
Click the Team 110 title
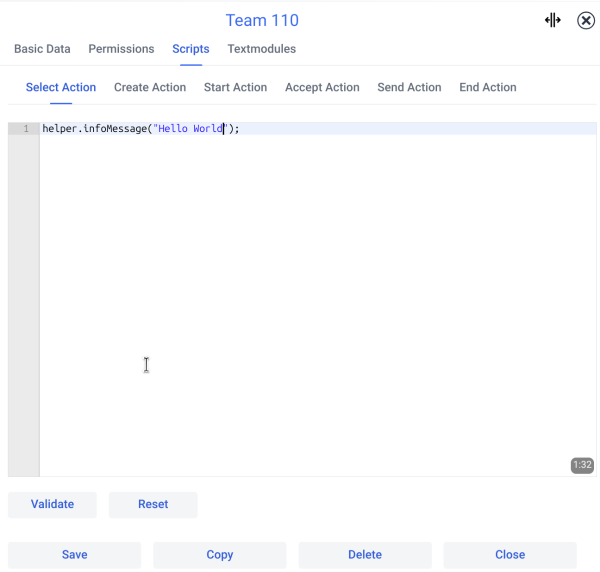tap(262, 20)
